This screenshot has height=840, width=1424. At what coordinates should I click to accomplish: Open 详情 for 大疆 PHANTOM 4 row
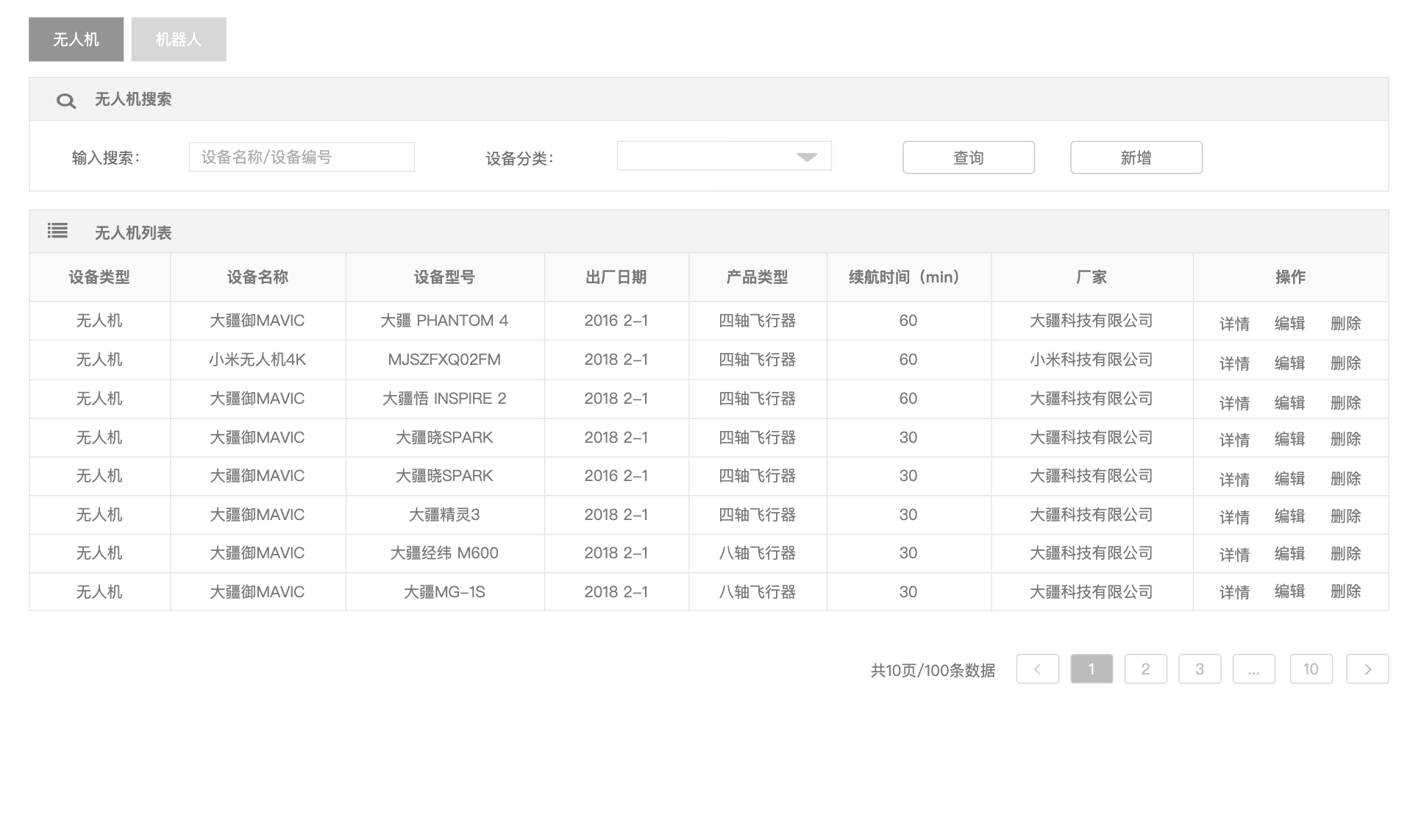(x=1233, y=324)
